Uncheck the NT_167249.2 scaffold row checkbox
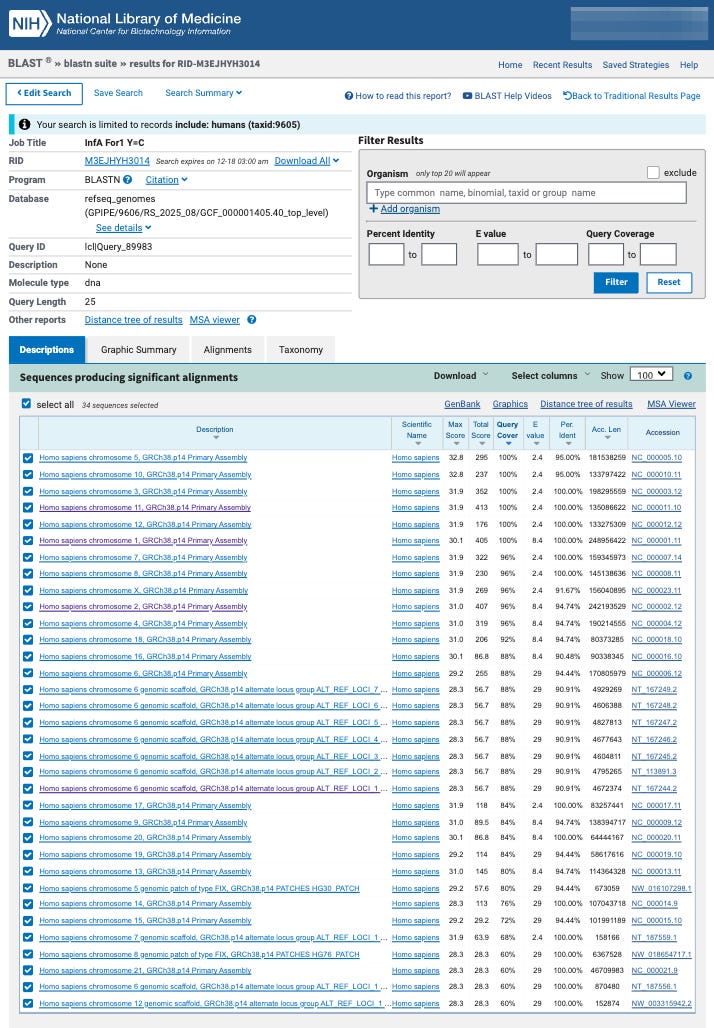This screenshot has width=714, height=1028. [x=28, y=690]
